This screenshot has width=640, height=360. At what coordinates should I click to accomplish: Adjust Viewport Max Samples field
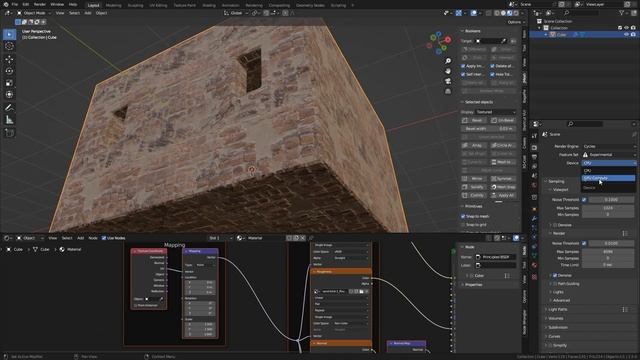[609, 208]
